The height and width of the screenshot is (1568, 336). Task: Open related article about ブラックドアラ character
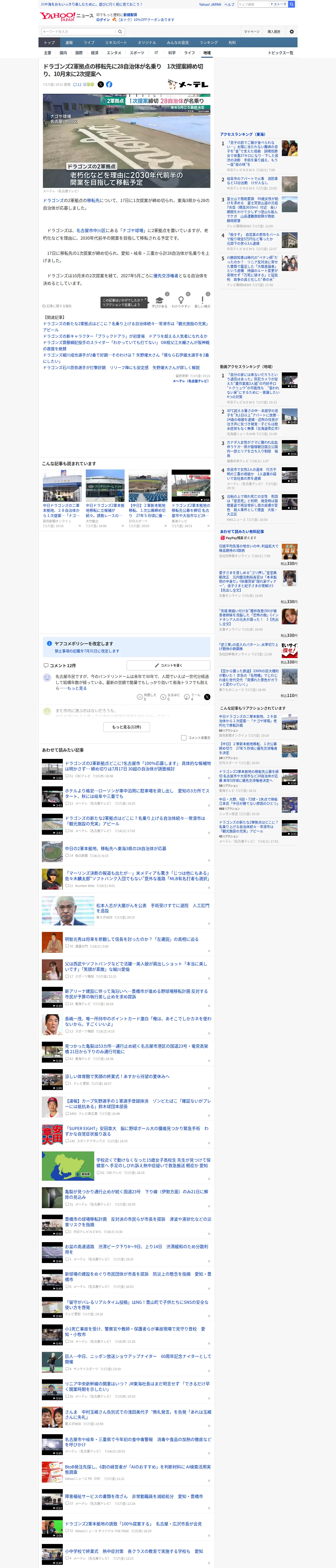click(x=125, y=336)
